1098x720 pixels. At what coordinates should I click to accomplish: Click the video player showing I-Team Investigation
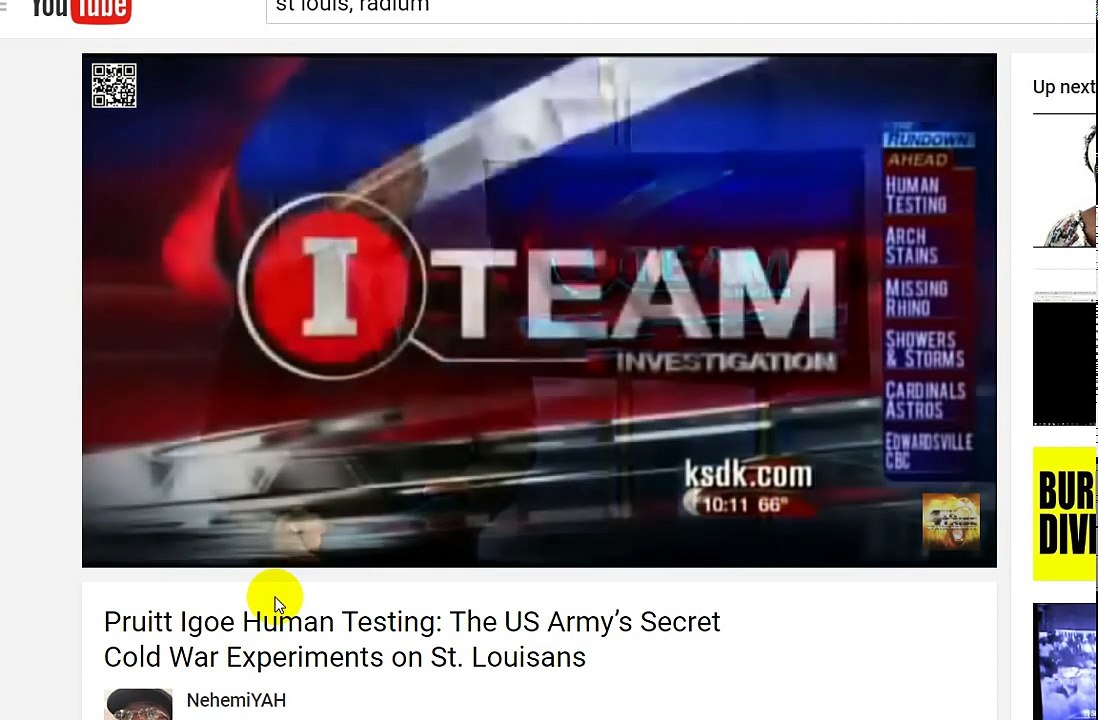(x=539, y=310)
